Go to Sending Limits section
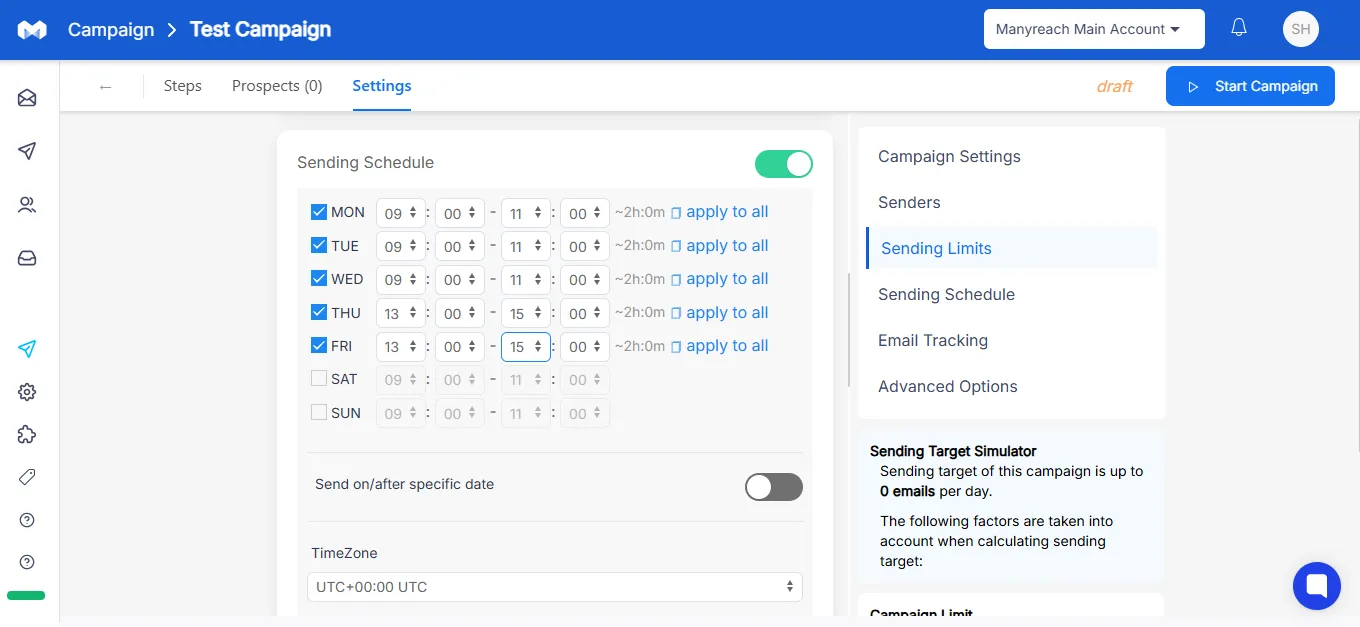The height and width of the screenshot is (627, 1360). tap(1011, 249)
